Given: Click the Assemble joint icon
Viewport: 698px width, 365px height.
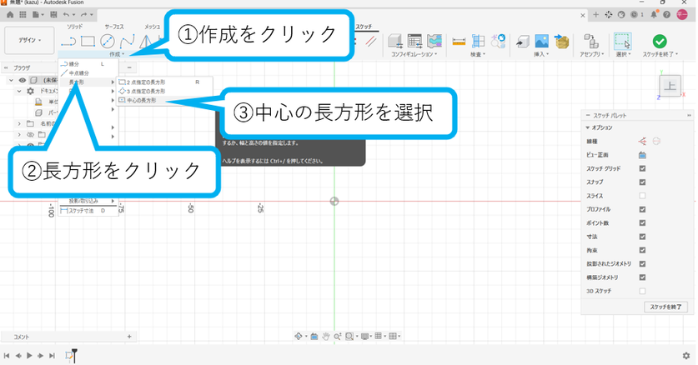Looking at the screenshot, I should (x=591, y=41).
